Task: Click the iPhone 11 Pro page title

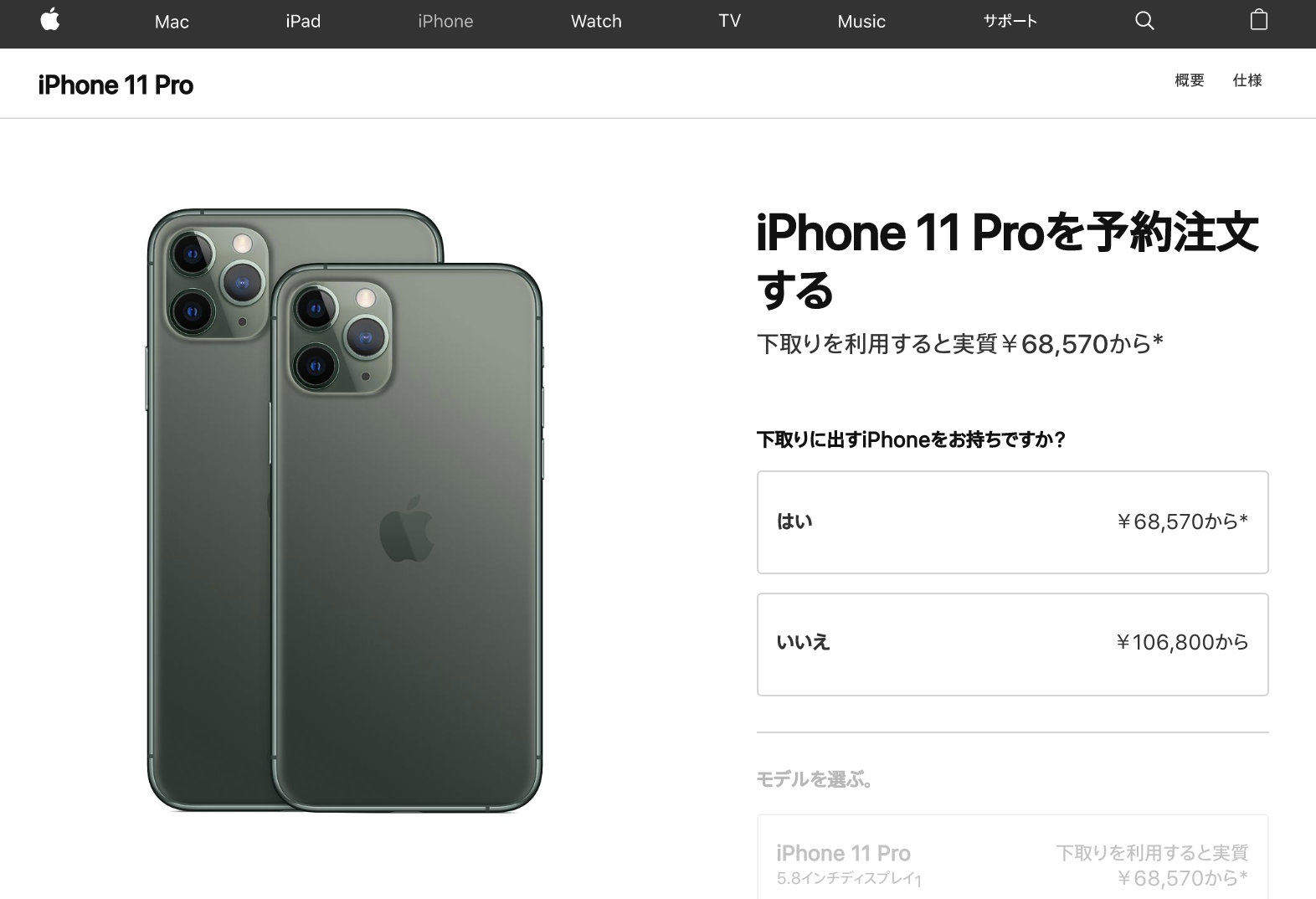Action: pos(116,85)
